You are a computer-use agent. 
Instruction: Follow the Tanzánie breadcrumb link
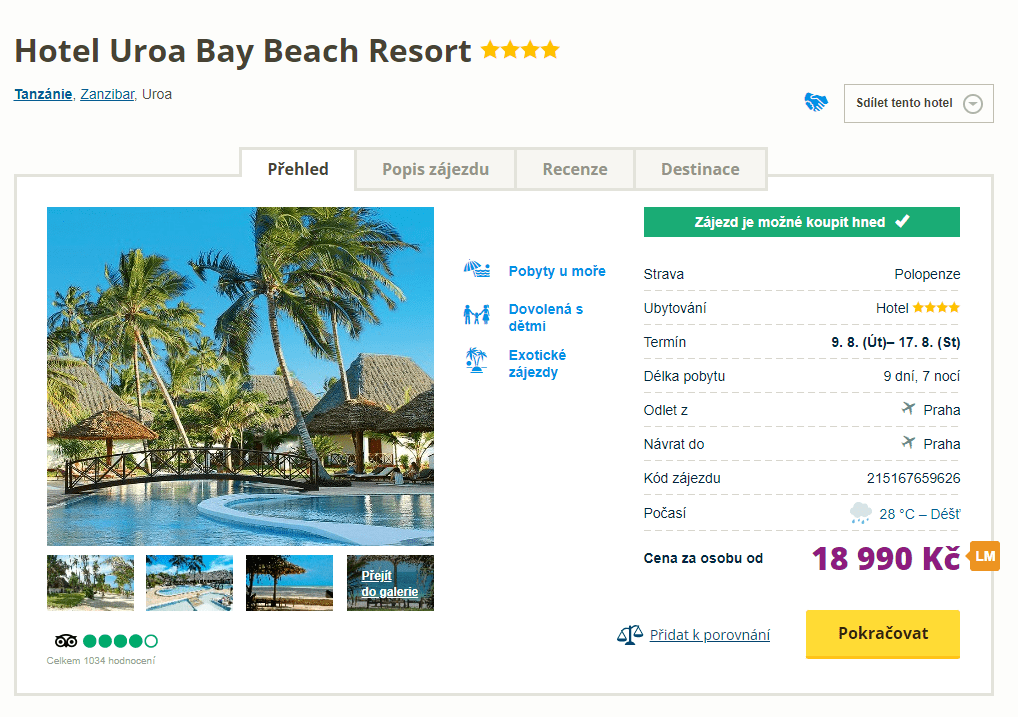[43, 95]
